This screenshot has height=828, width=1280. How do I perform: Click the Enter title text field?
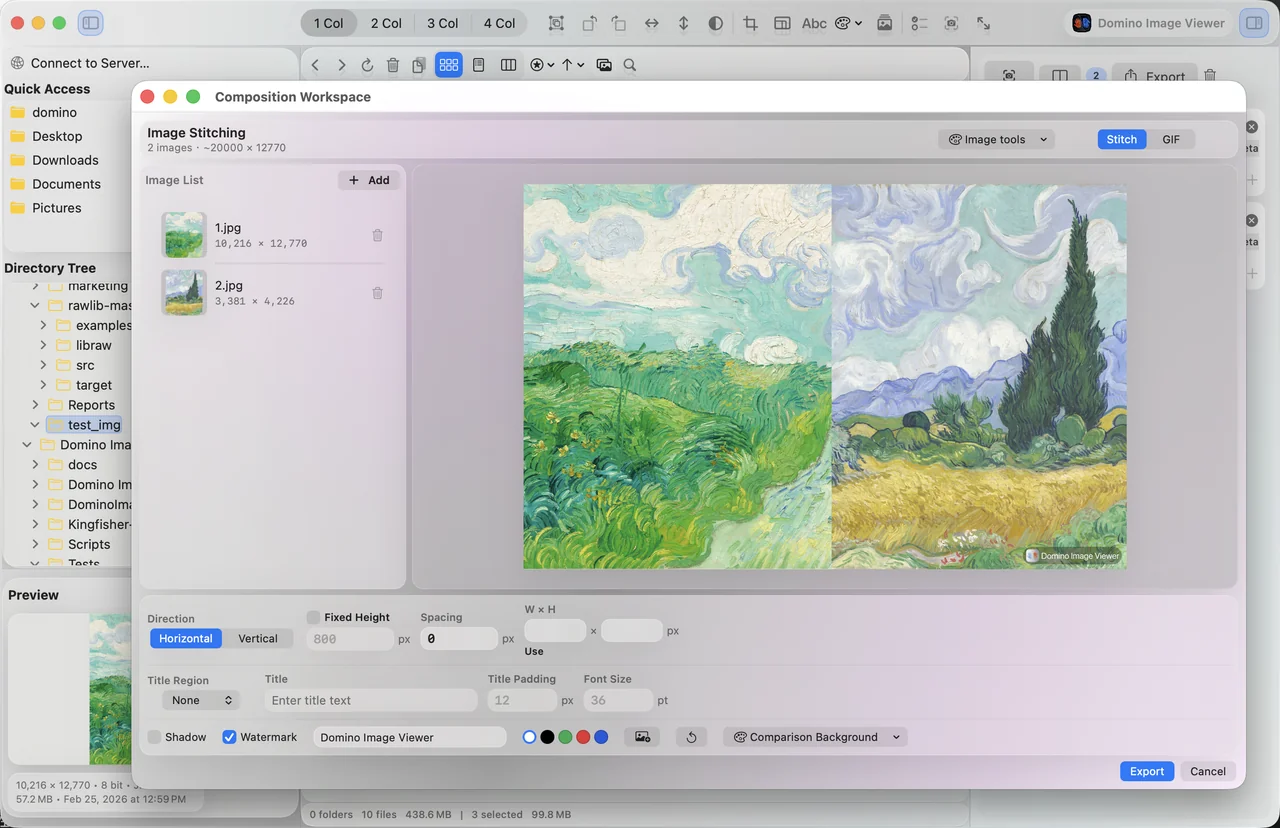coord(371,701)
